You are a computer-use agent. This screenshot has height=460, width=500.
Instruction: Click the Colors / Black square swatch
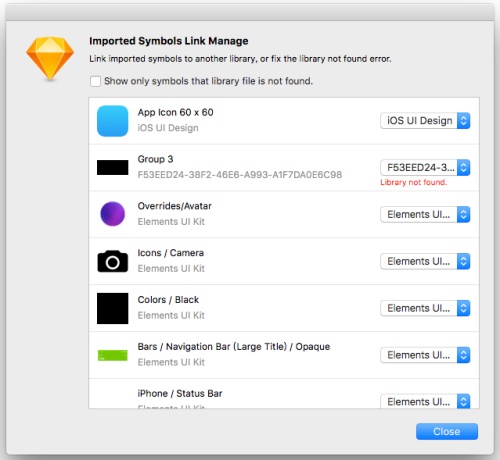(113, 308)
